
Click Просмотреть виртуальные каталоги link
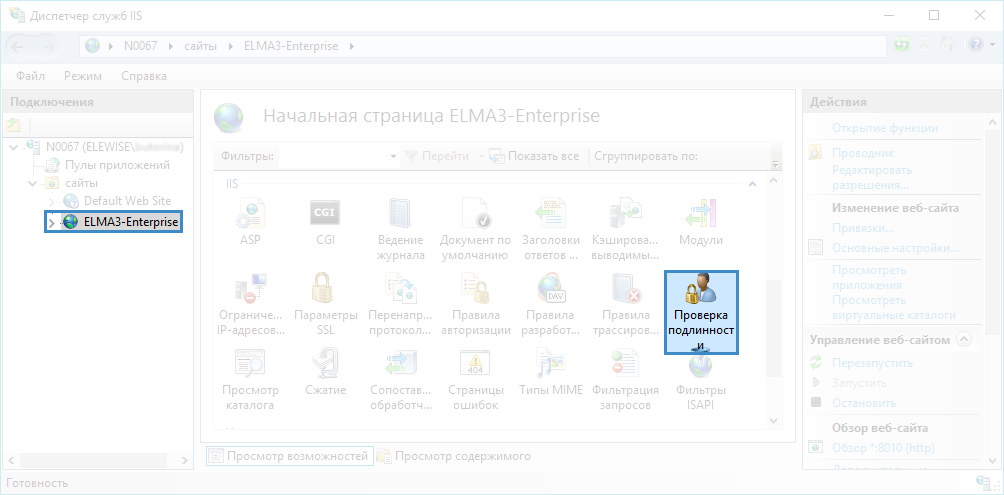894,307
